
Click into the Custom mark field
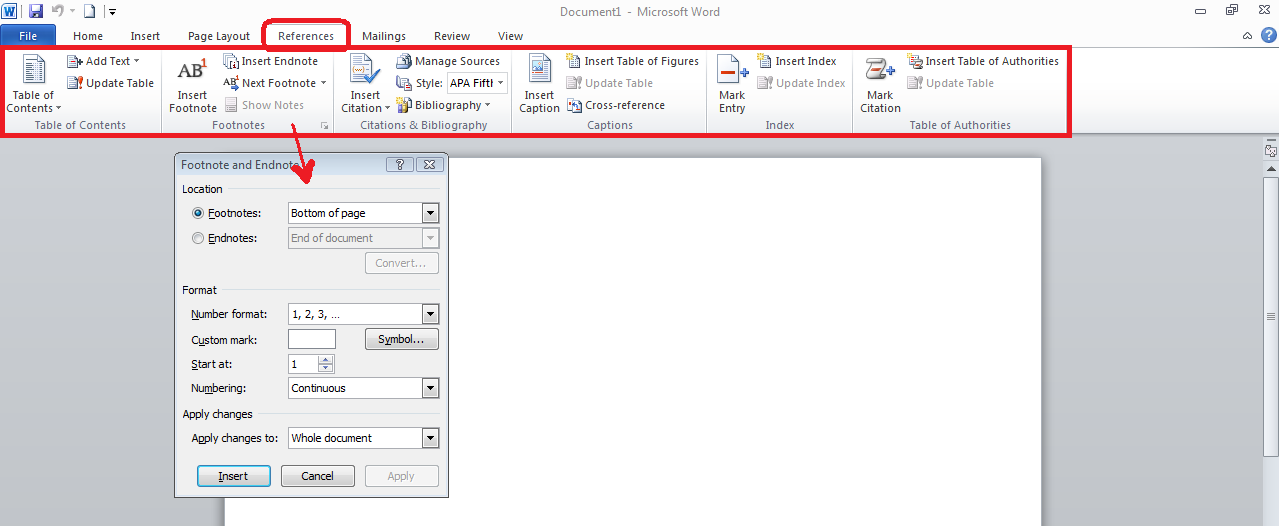pos(312,339)
